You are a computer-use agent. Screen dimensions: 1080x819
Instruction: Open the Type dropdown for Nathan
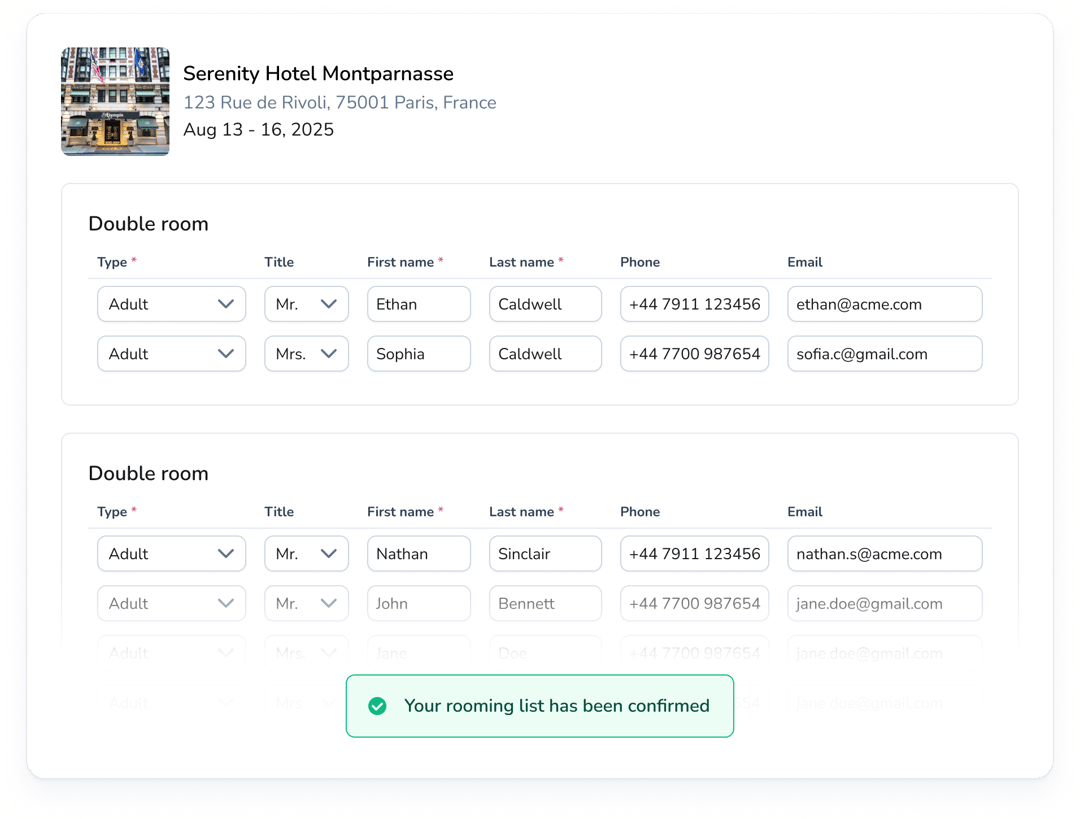pyautogui.click(x=171, y=554)
